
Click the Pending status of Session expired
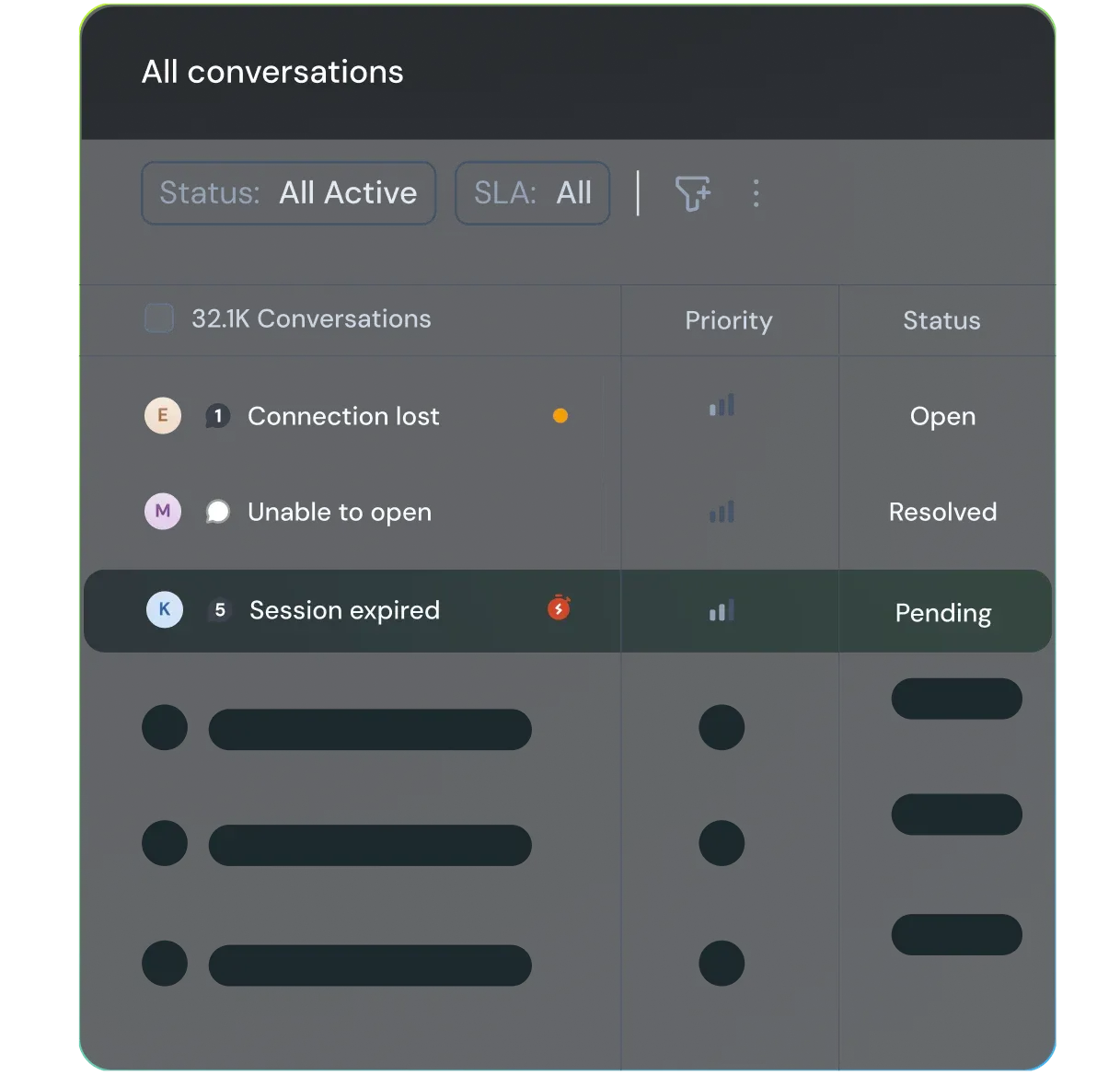942,613
